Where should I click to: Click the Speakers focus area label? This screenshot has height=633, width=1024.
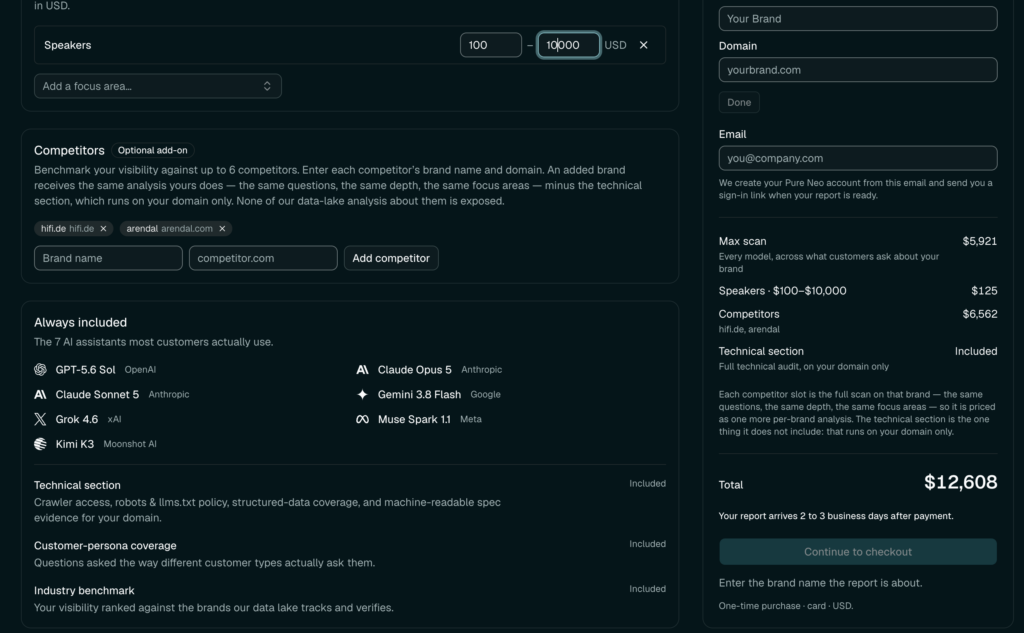68,45
